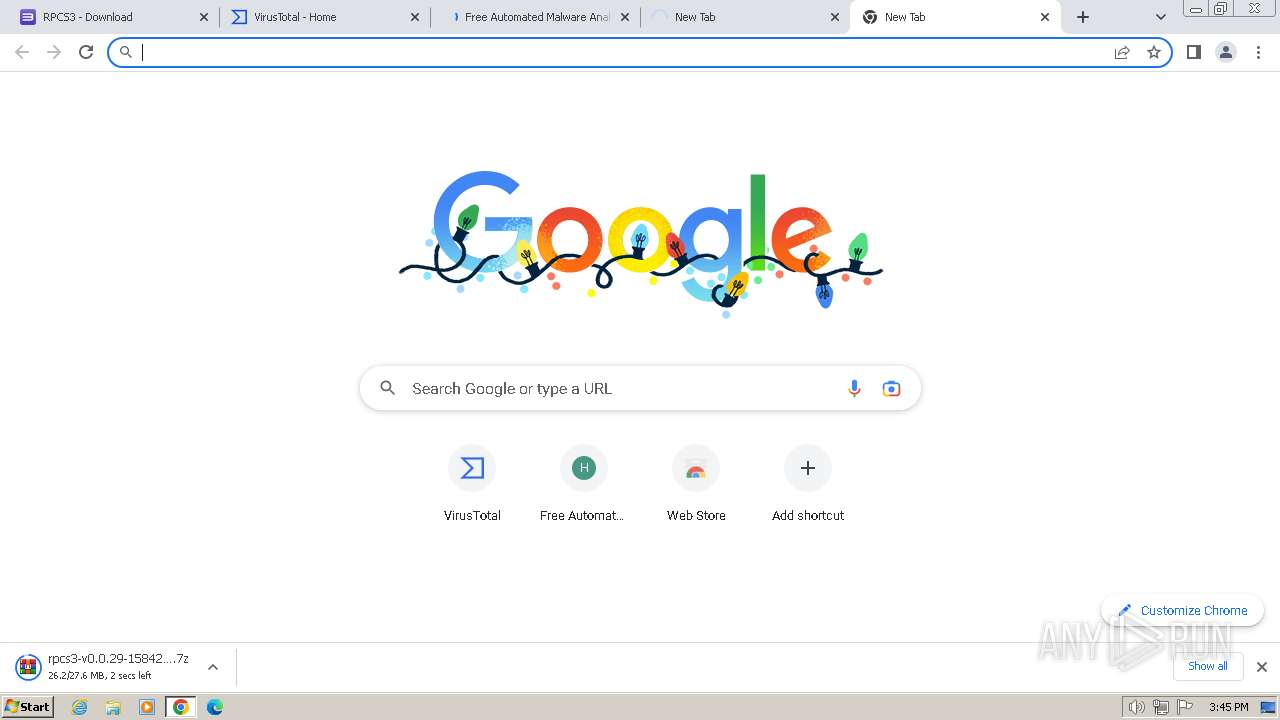This screenshot has width=1280, height=720.
Task: Launch Microsoft Edge from taskbar
Action: (x=214, y=707)
